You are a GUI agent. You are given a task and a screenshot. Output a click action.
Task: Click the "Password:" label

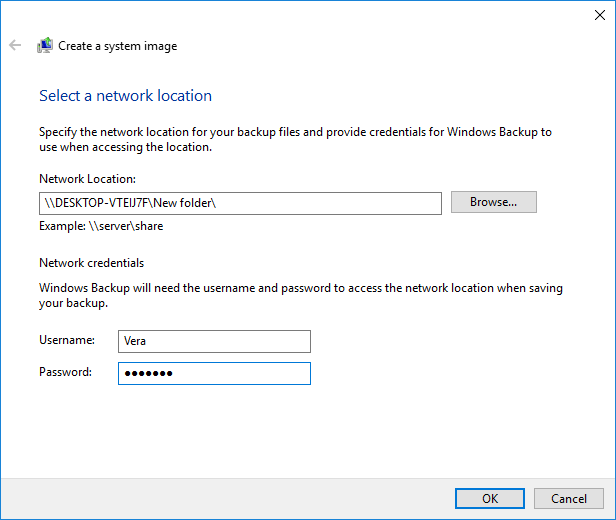[66, 372]
